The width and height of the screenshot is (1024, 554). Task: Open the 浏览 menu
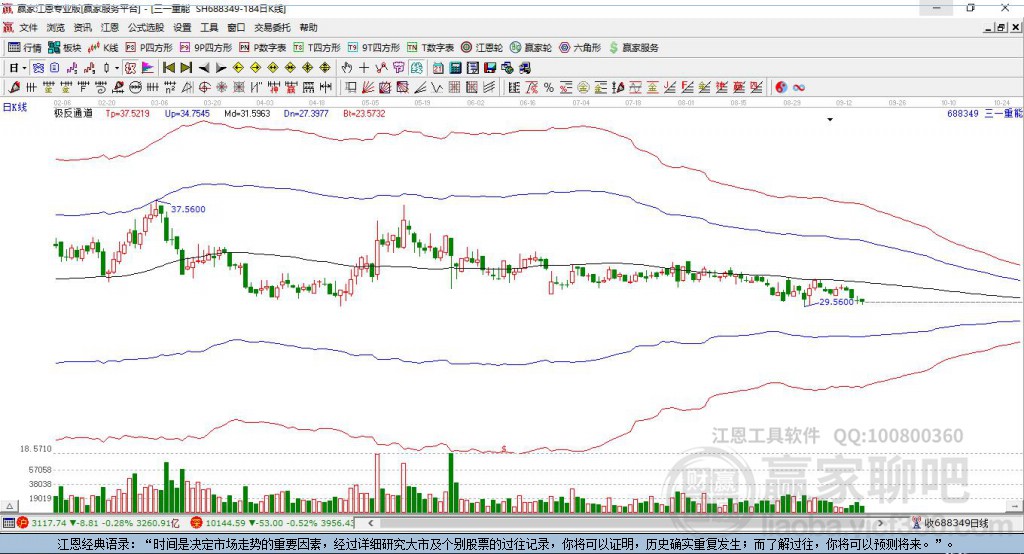56,27
